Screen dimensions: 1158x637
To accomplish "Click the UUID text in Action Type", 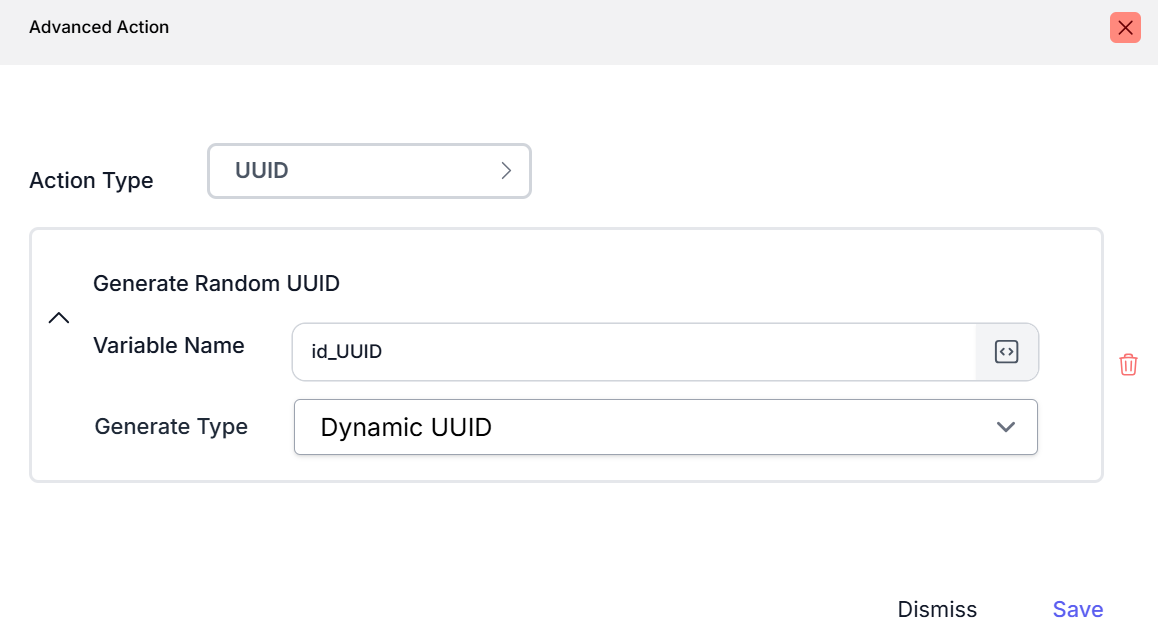I will (x=262, y=171).
